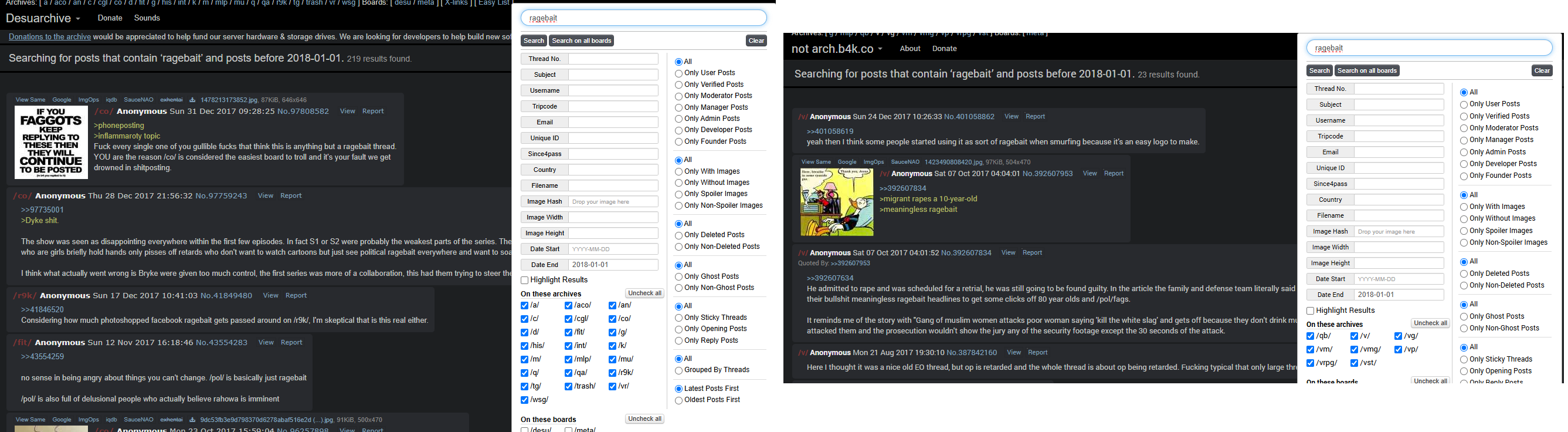Viewport: 1568px width, 432px height.
Task: Select the 'Oldest Posts First' radio option
Action: tap(678, 400)
